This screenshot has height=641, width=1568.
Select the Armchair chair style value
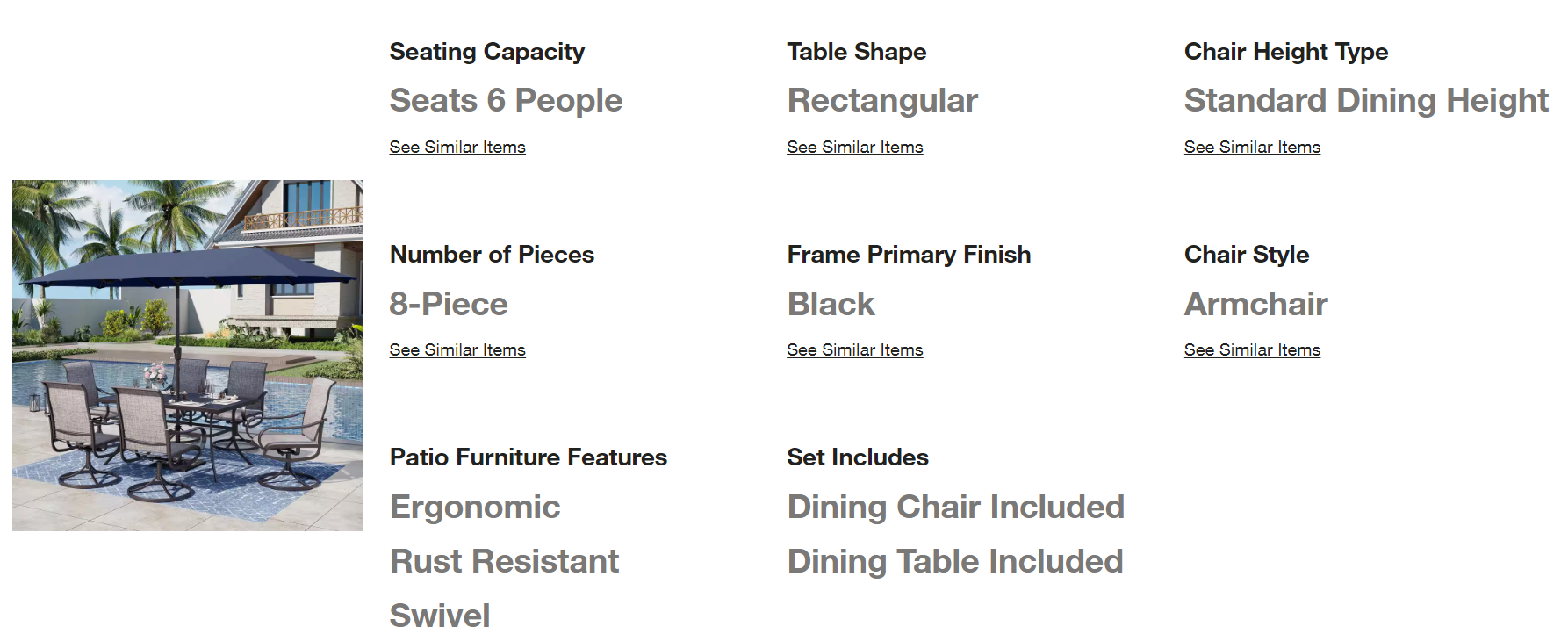pos(1255,304)
